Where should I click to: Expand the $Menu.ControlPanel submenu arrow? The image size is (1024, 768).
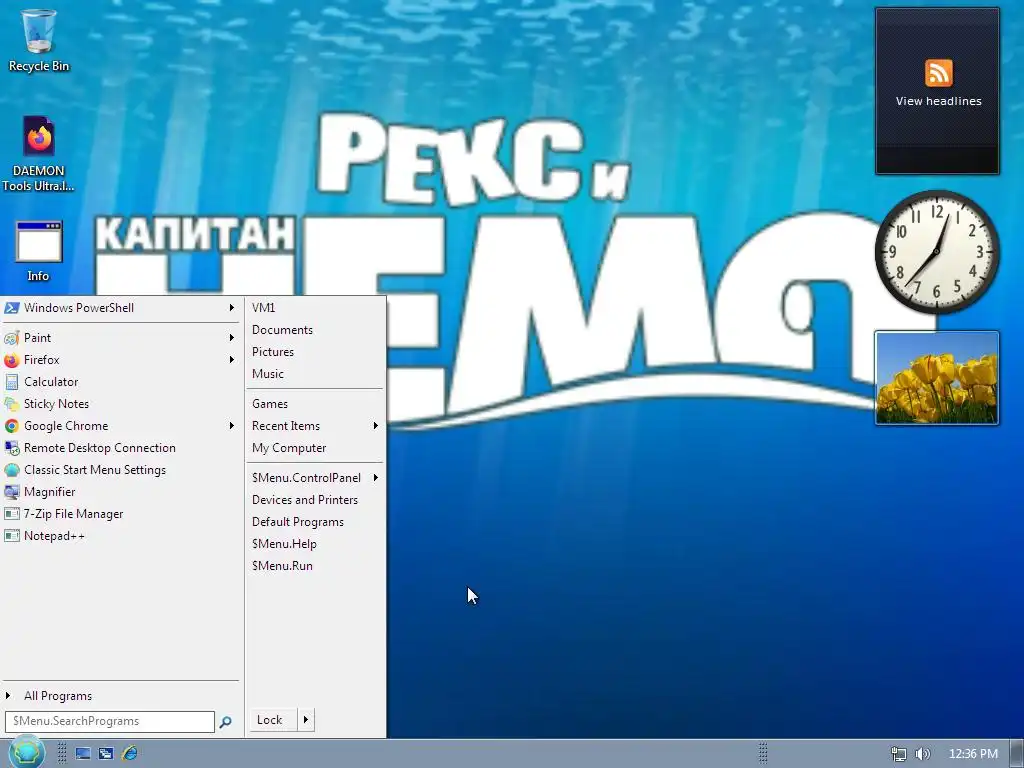click(x=376, y=478)
